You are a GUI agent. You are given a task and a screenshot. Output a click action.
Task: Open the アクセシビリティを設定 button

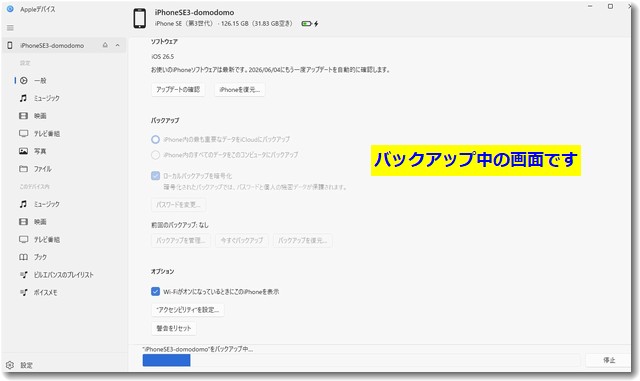pos(187,310)
